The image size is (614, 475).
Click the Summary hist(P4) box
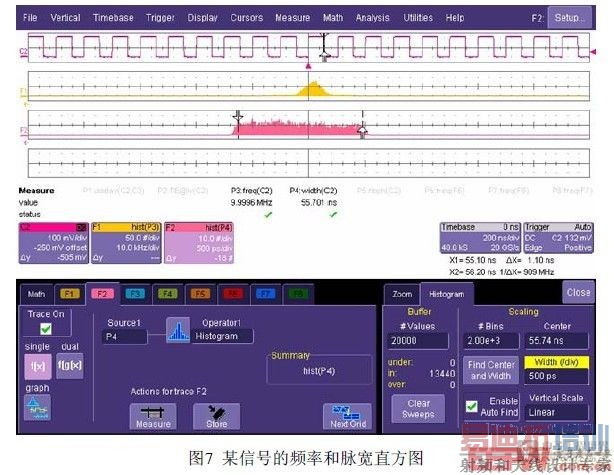pos(319,370)
